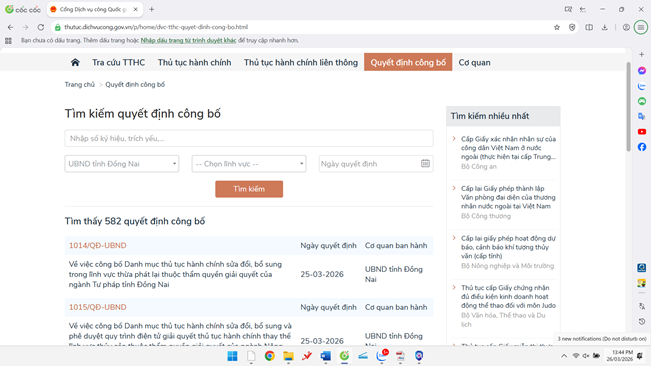
Task: Open Cấp Giấy xác nhận nhân sự link
Action: click(x=508, y=148)
